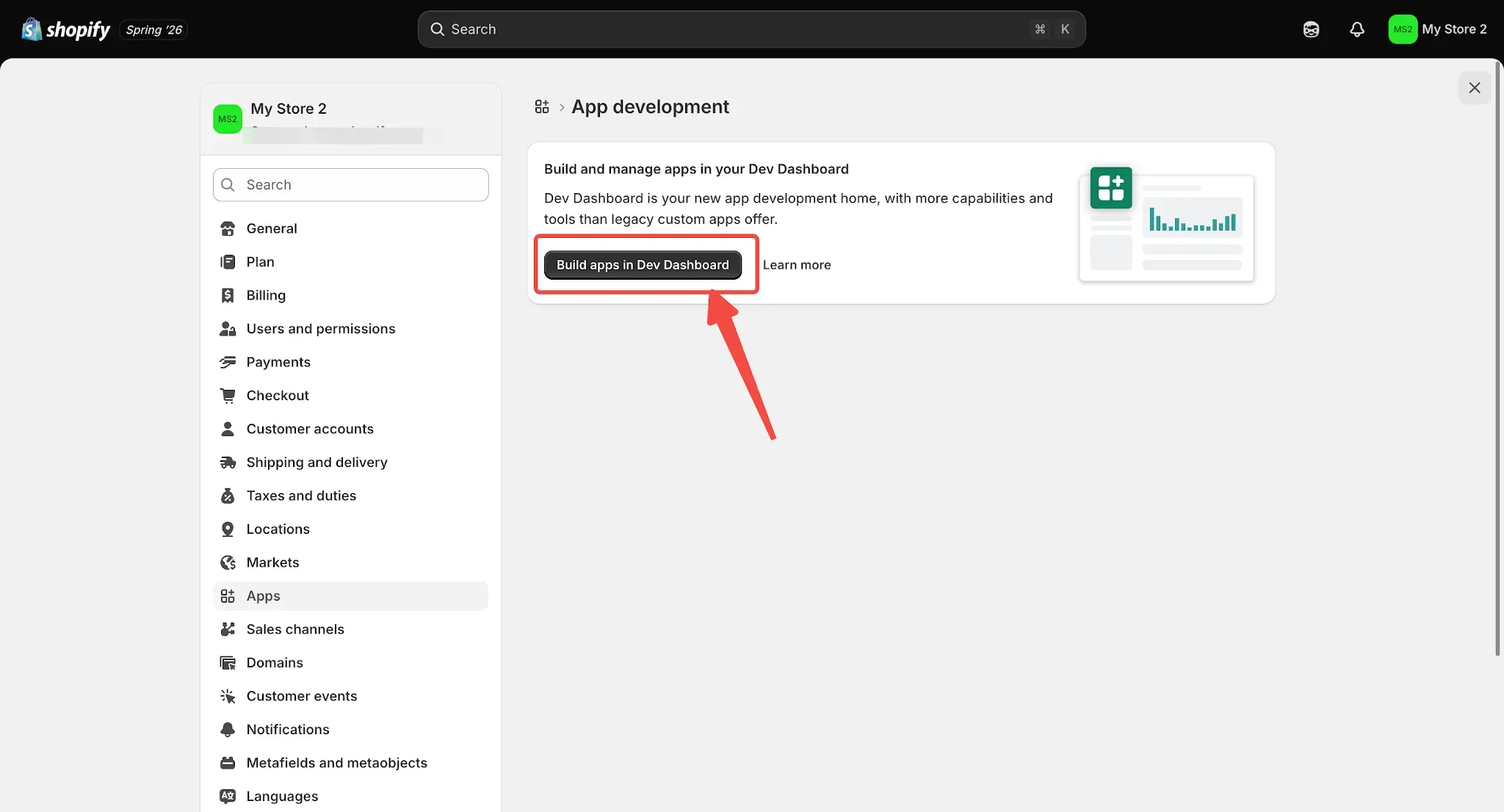Click the Notifications bell icon in sidebar
Screen dimensions: 1504x812
[228, 730]
